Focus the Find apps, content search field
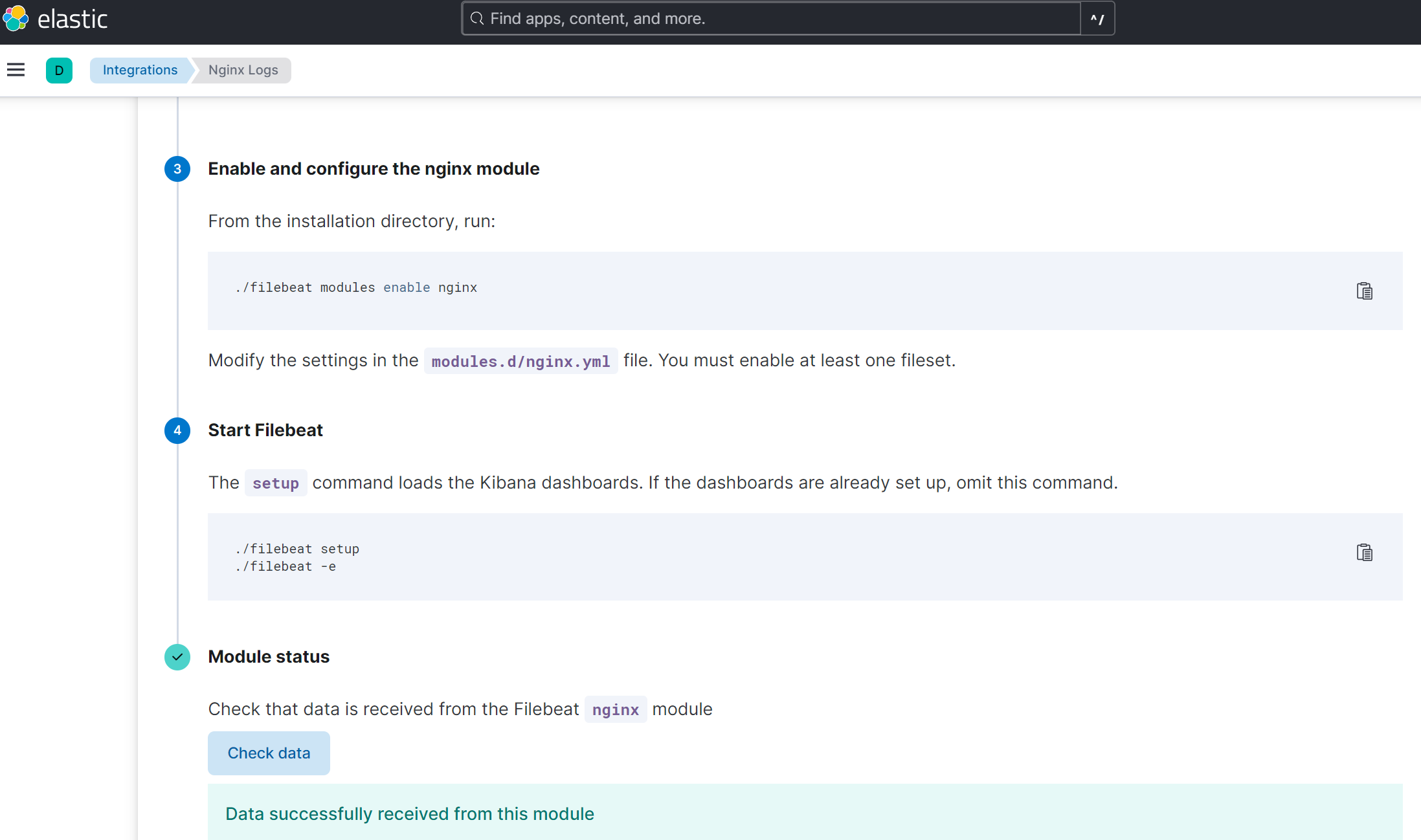The image size is (1421, 840). [770, 18]
